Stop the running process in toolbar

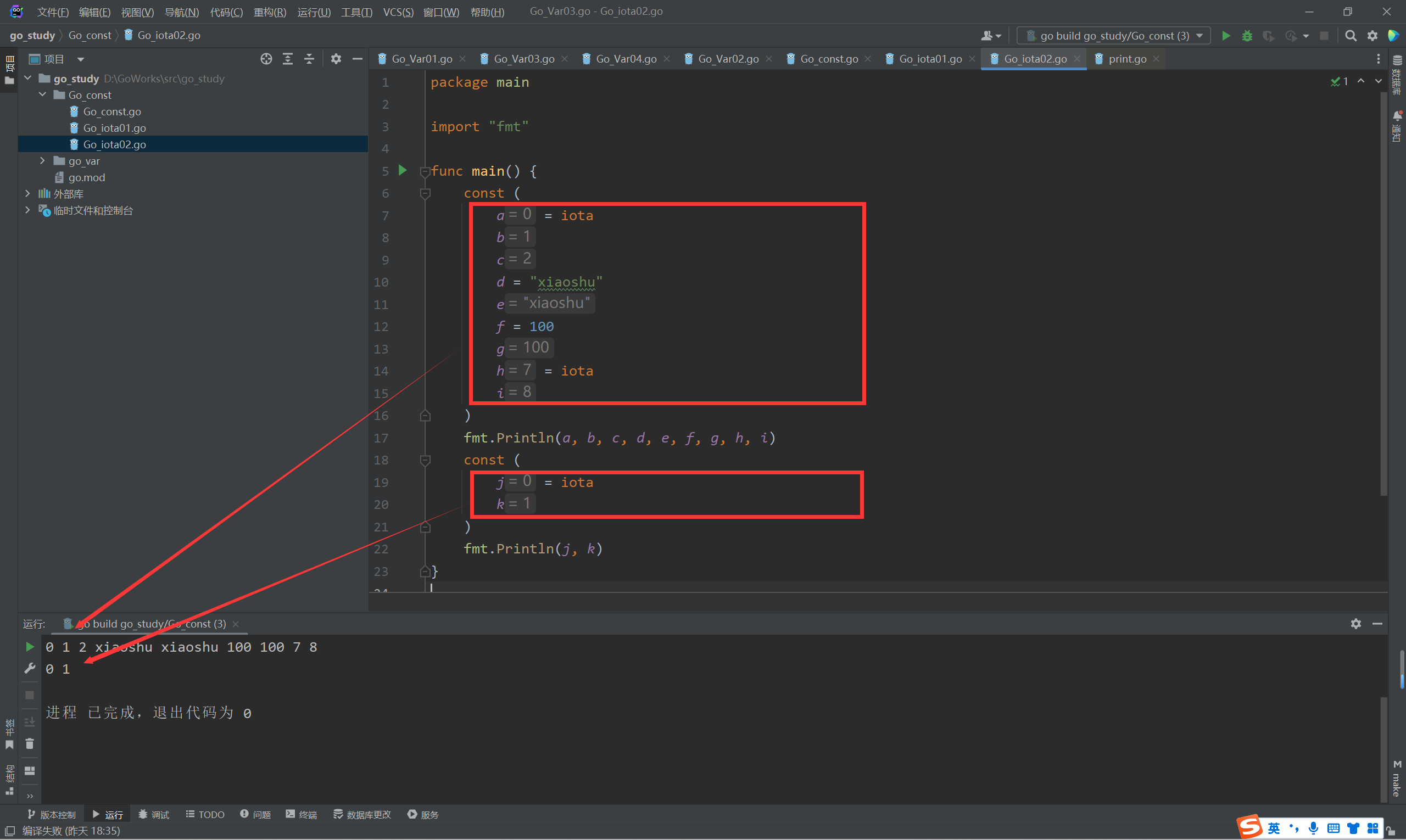[x=1324, y=36]
